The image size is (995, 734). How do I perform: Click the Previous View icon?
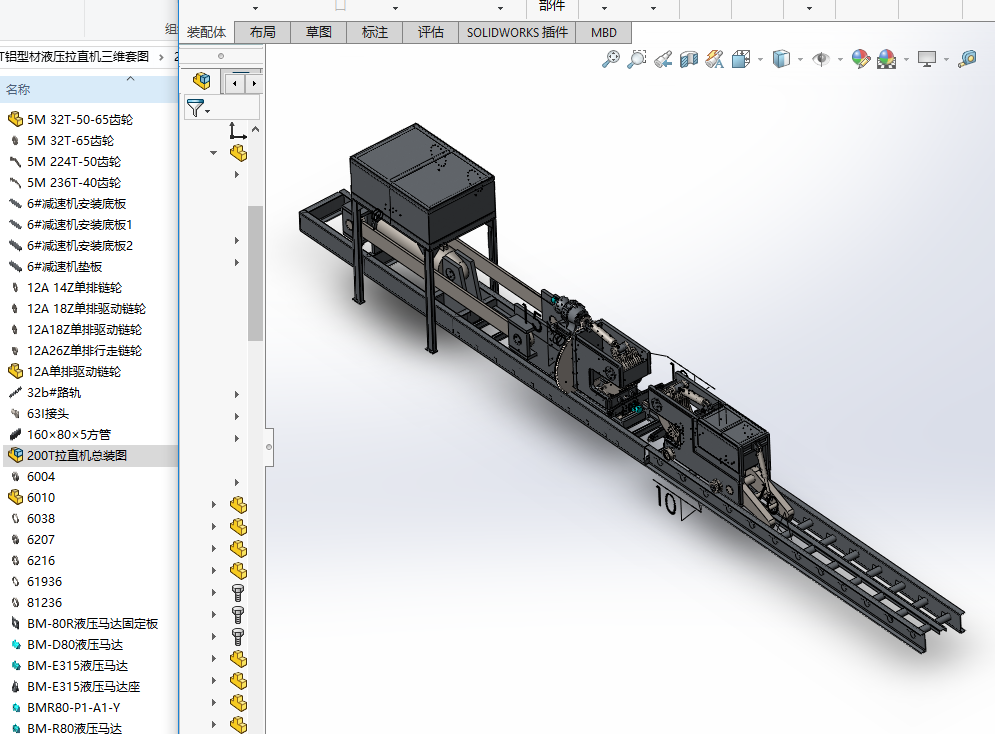click(x=662, y=60)
